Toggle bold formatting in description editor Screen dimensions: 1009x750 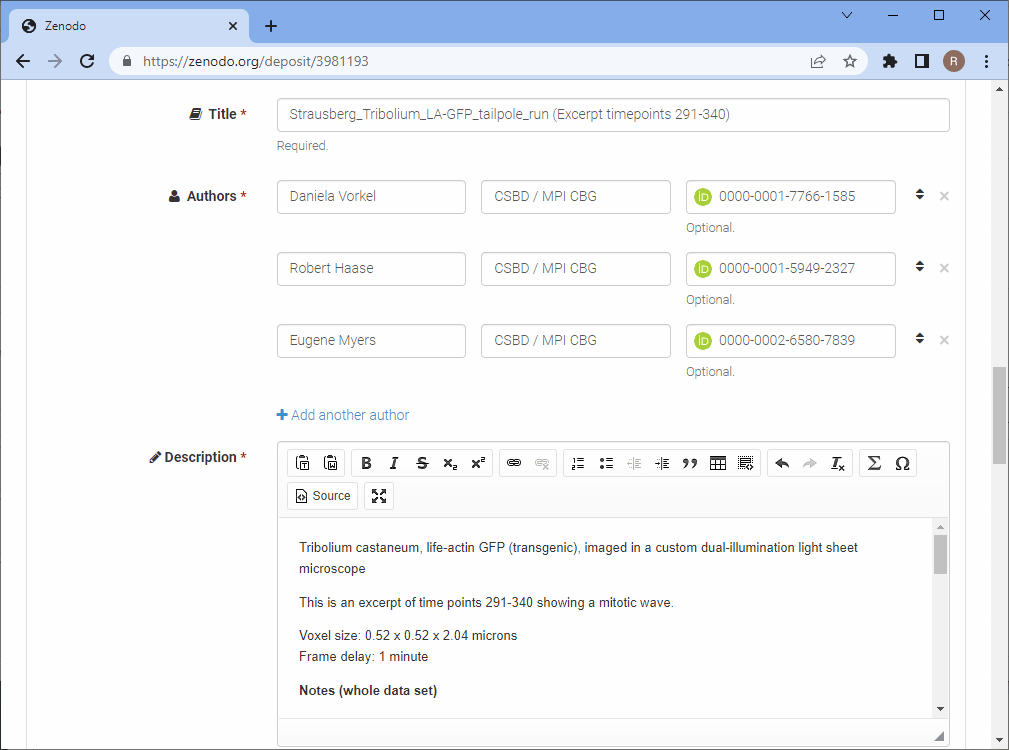click(x=366, y=463)
